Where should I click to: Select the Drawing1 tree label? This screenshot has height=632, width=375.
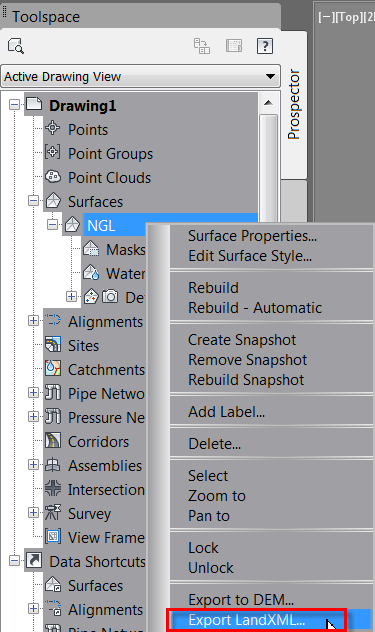[83, 106]
